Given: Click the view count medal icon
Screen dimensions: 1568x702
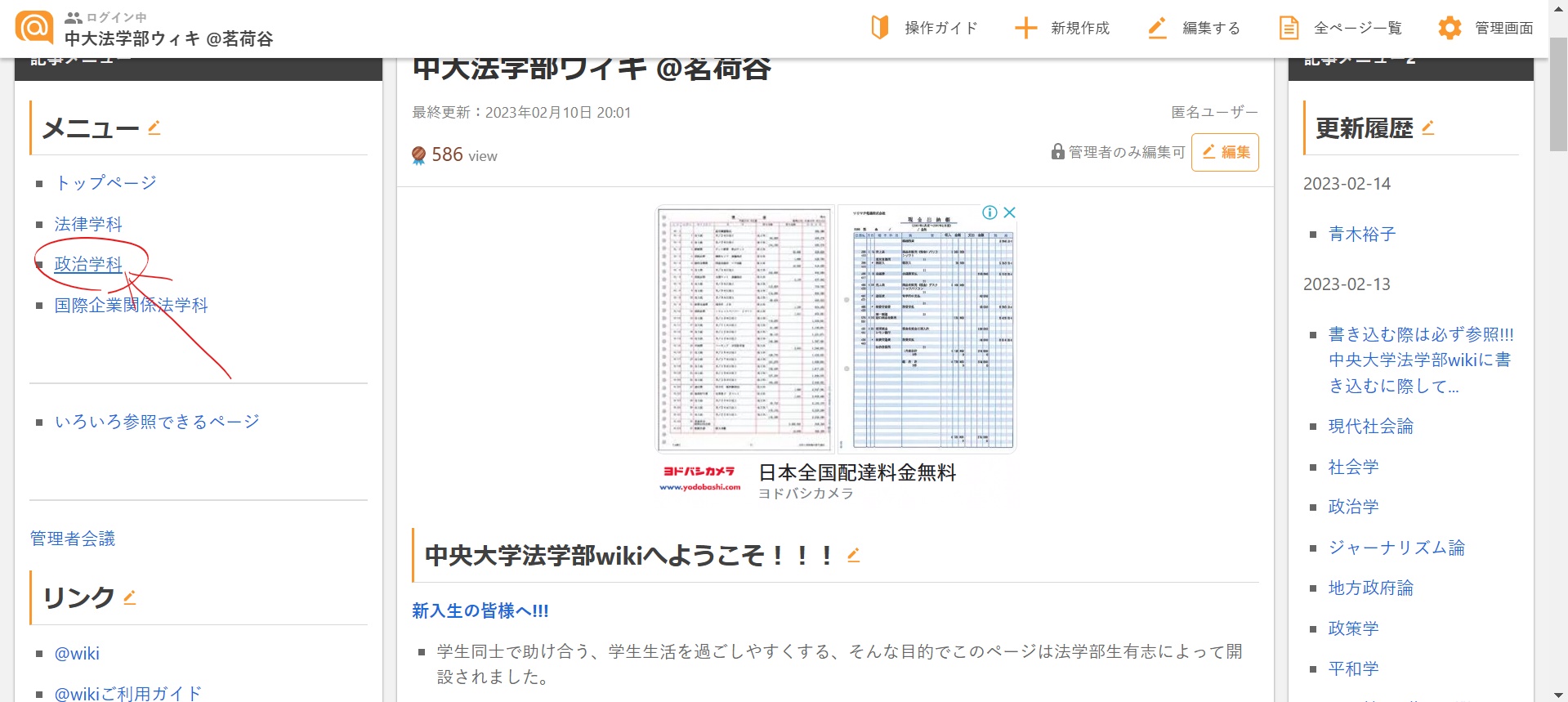Looking at the screenshot, I should (x=418, y=154).
